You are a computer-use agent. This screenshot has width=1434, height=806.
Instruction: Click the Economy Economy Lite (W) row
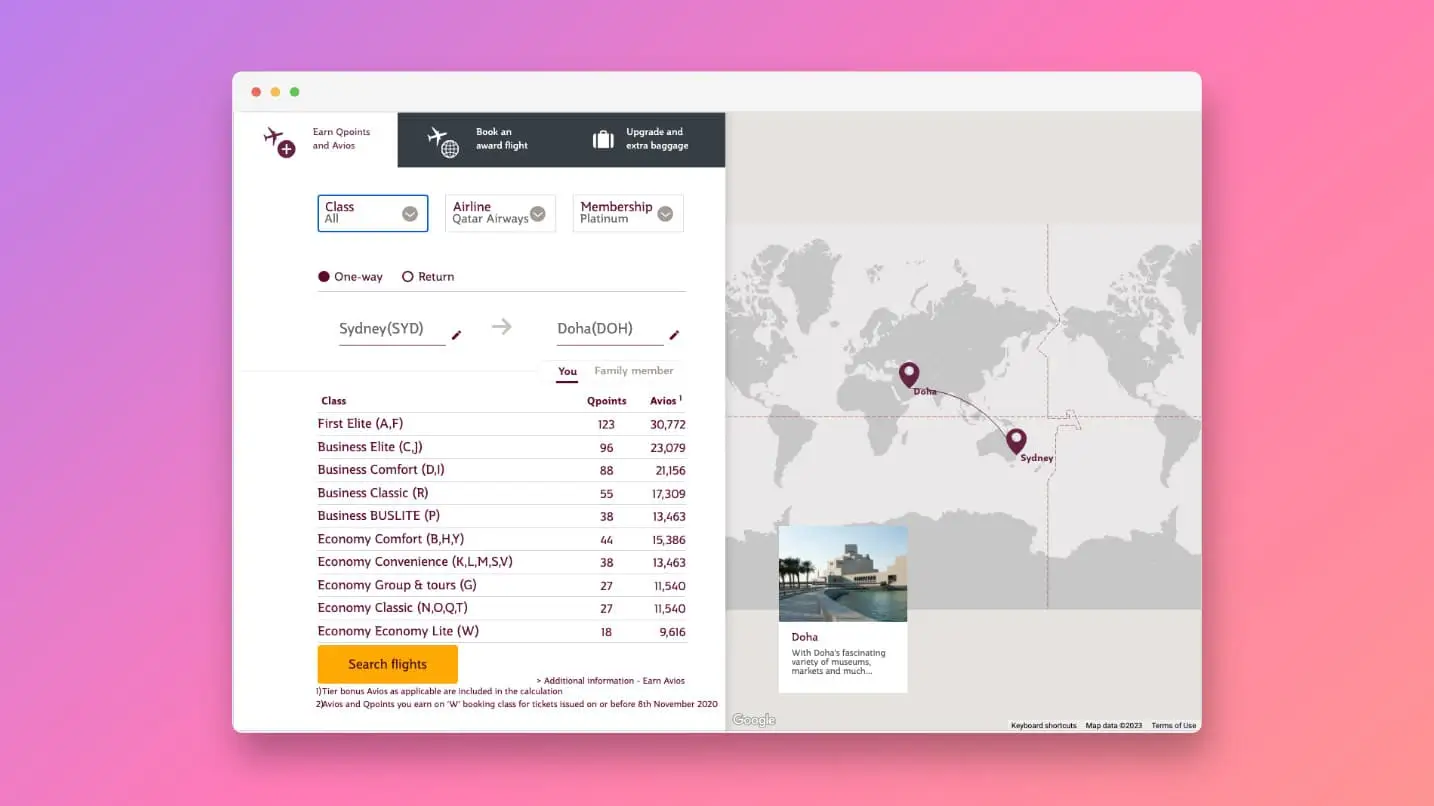point(502,631)
